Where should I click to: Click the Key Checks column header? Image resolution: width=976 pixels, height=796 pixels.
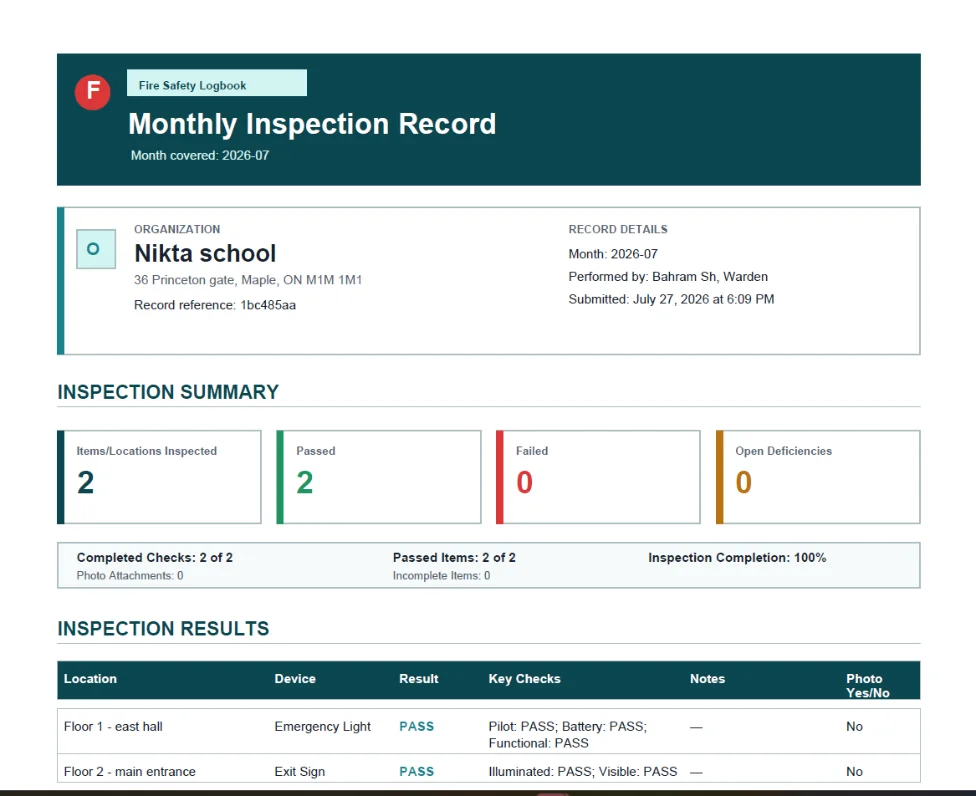point(524,679)
